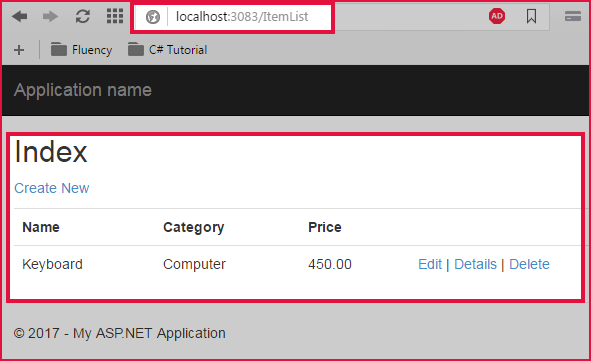Open the red AD blocker icon
Image resolution: width=591 pixels, height=361 pixels.
(x=497, y=16)
